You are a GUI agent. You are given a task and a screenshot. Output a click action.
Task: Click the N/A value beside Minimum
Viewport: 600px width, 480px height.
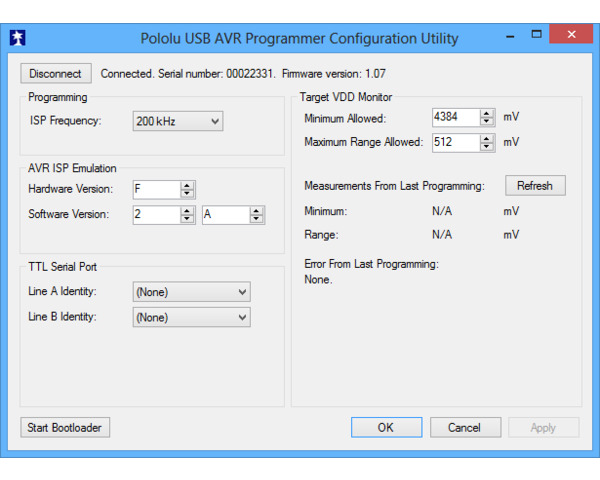pos(442,211)
